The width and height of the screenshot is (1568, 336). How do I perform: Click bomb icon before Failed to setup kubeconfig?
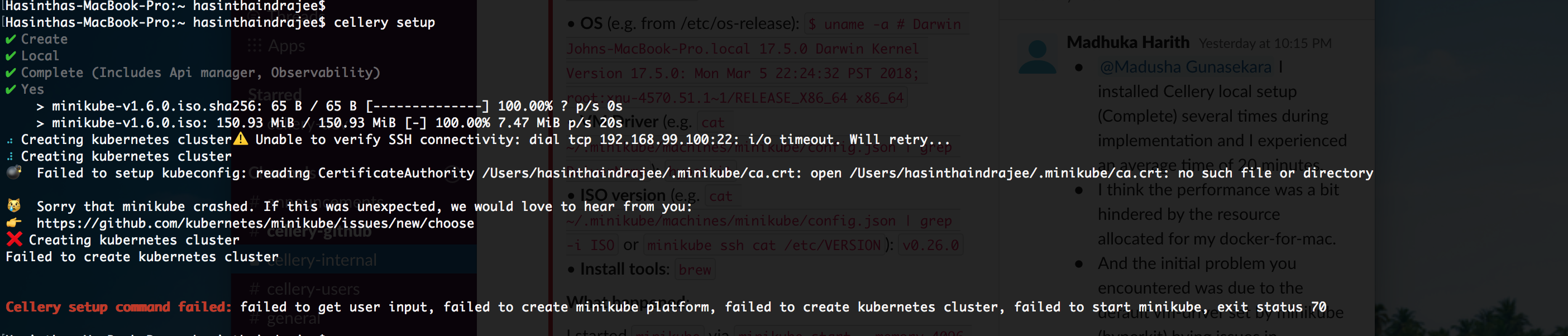(x=13, y=172)
